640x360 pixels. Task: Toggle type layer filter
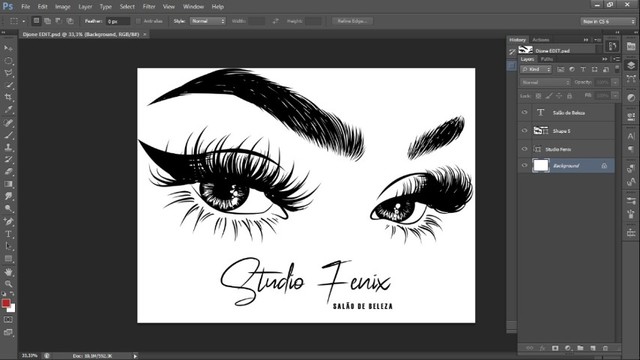[x=583, y=70]
